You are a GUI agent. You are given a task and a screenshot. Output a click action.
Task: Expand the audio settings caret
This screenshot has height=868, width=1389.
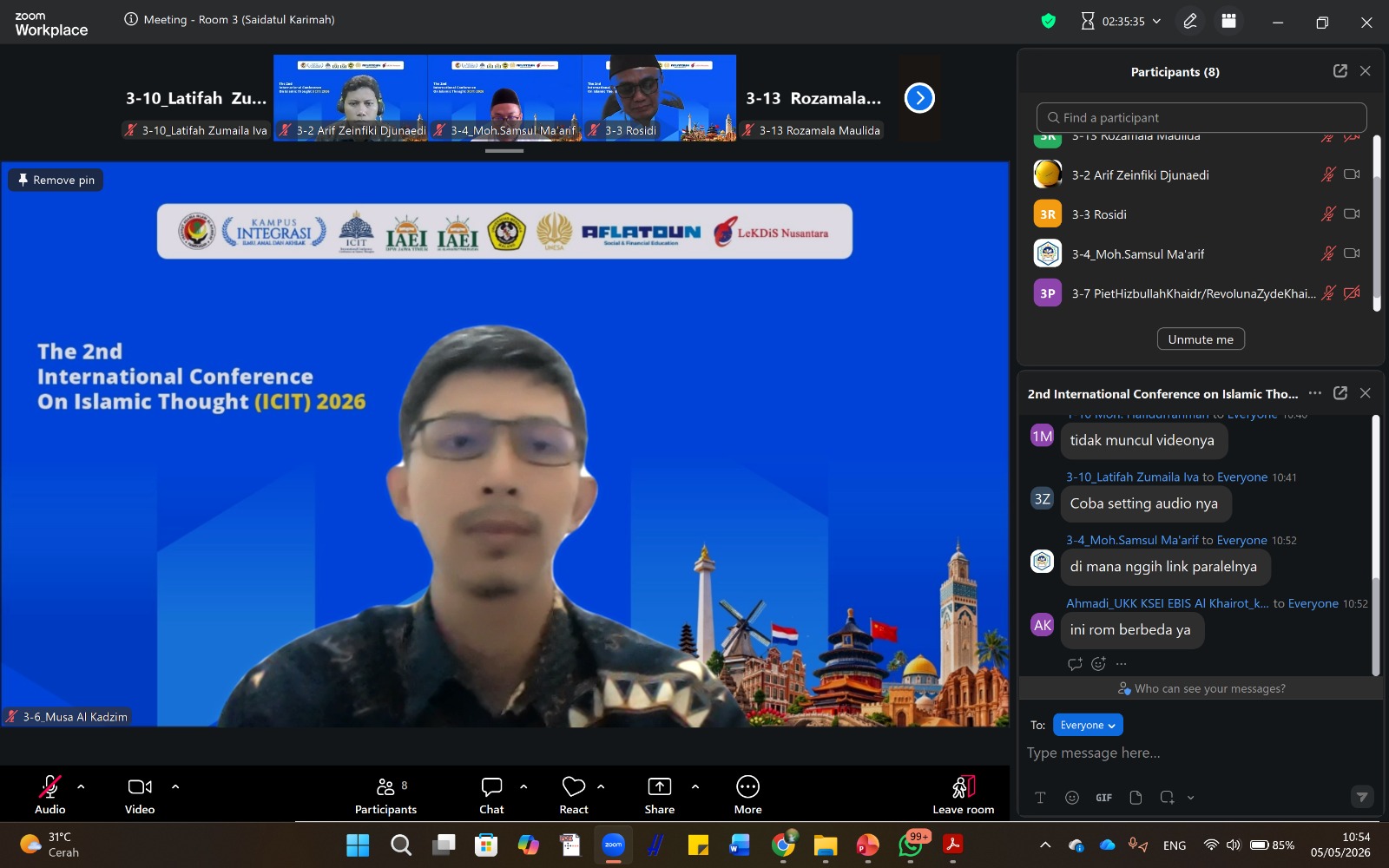(x=81, y=786)
